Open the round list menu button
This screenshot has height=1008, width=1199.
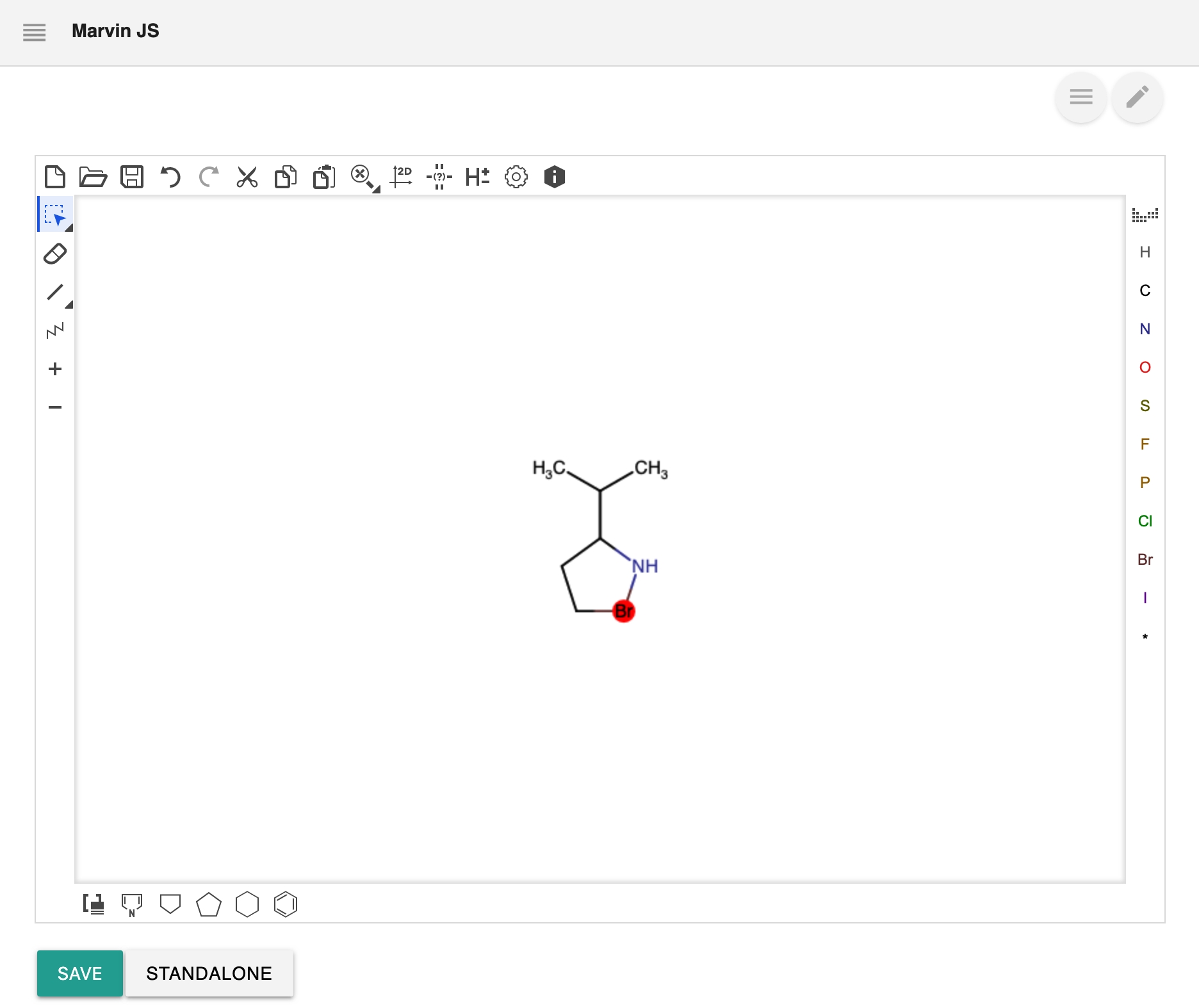tap(1081, 97)
